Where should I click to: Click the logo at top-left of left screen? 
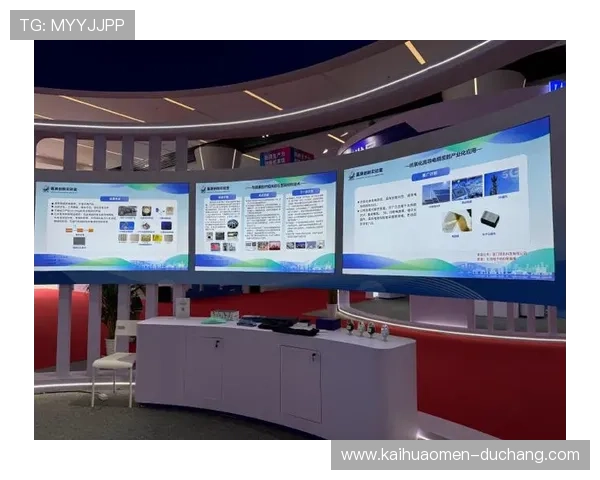pyautogui.click(x=50, y=190)
